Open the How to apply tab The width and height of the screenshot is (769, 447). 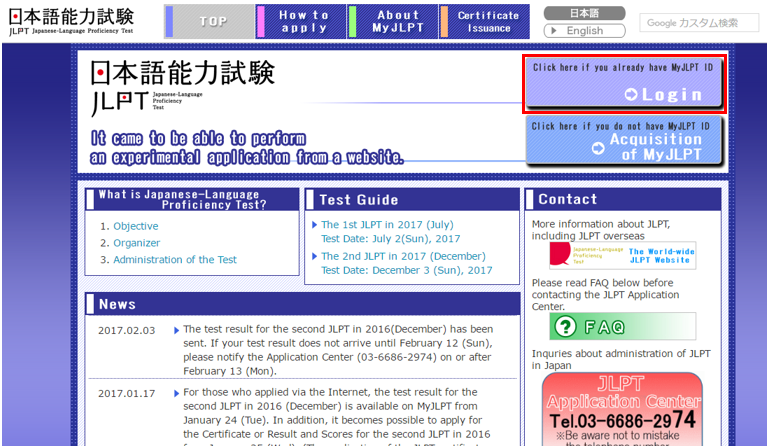tap(301, 22)
